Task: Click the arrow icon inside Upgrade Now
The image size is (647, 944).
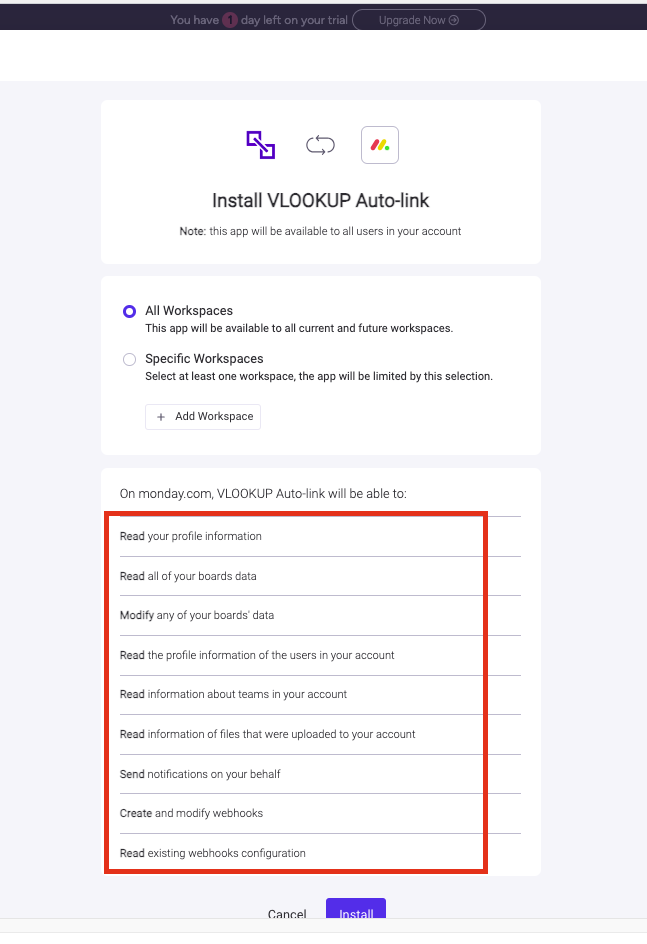Action: coord(454,20)
